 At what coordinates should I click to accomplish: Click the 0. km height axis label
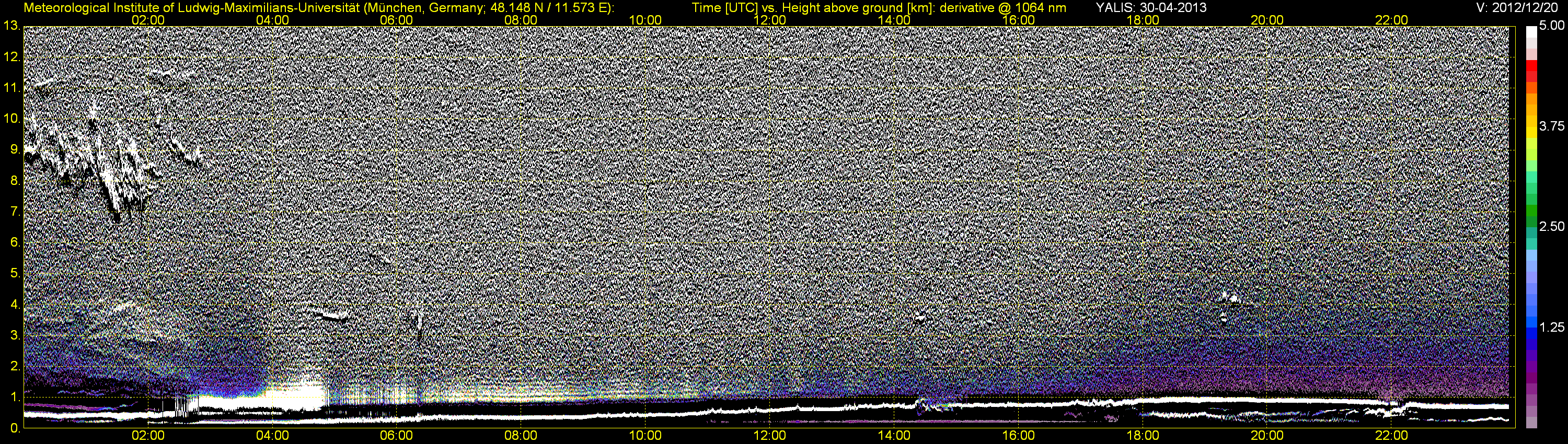tap(15, 428)
